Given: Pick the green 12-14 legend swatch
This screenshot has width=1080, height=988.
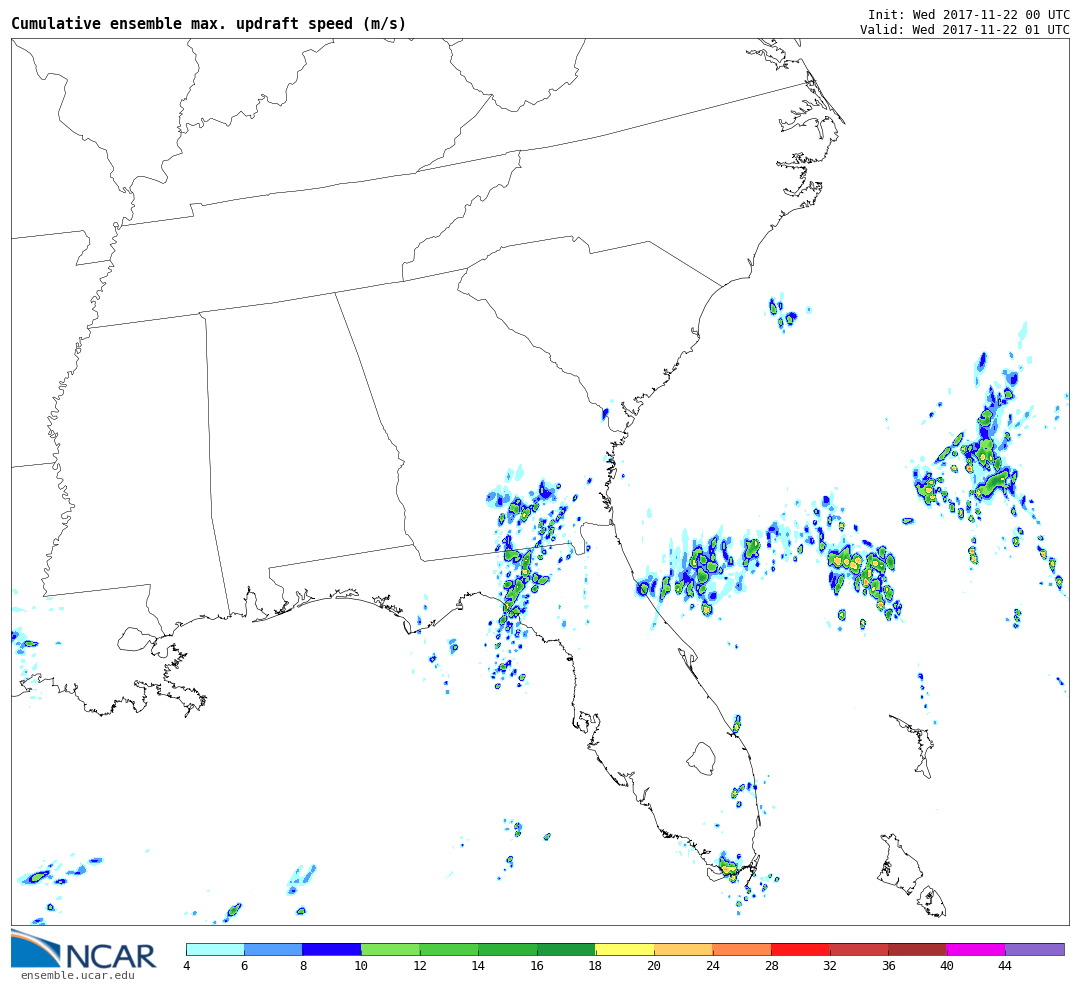Looking at the screenshot, I should (449, 949).
